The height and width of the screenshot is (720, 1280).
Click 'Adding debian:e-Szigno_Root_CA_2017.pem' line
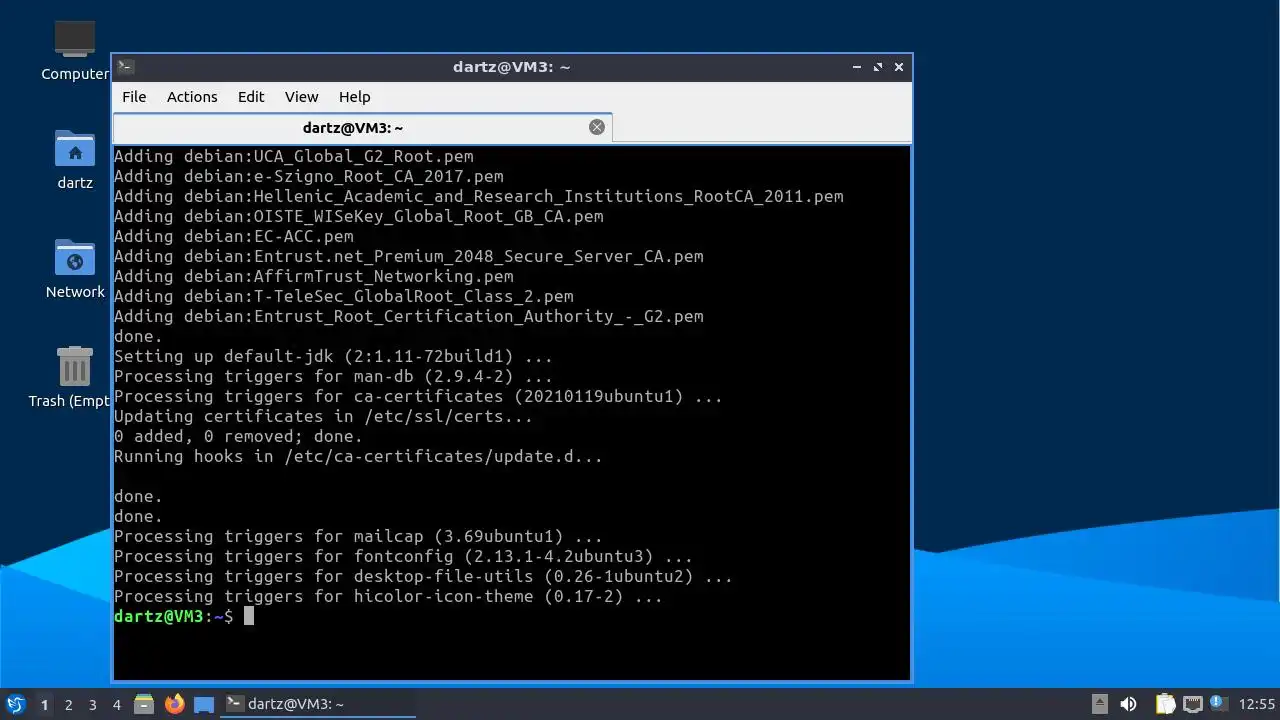tap(309, 176)
